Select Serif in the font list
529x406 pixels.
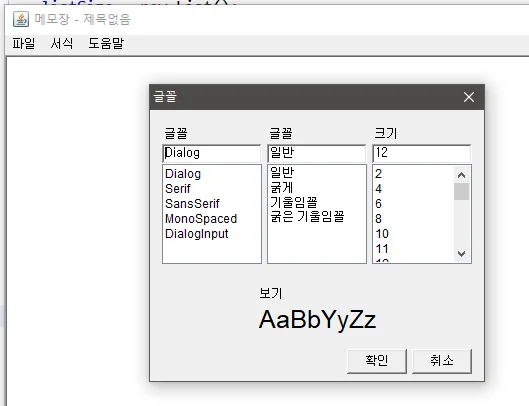178,189
